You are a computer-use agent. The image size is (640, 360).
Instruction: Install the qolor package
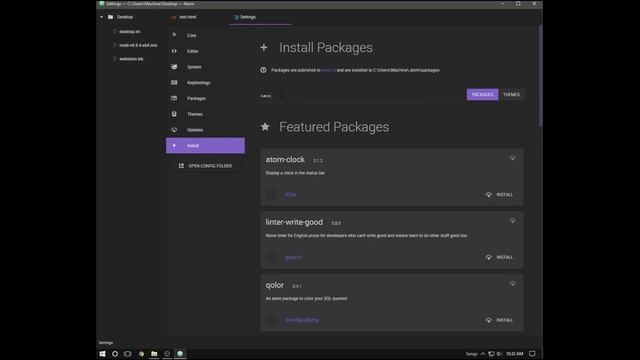pyautogui.click(x=499, y=320)
